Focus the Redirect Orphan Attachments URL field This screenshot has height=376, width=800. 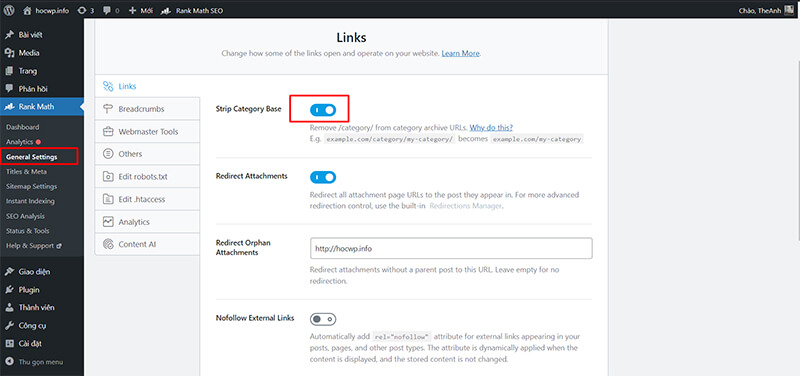click(451, 248)
